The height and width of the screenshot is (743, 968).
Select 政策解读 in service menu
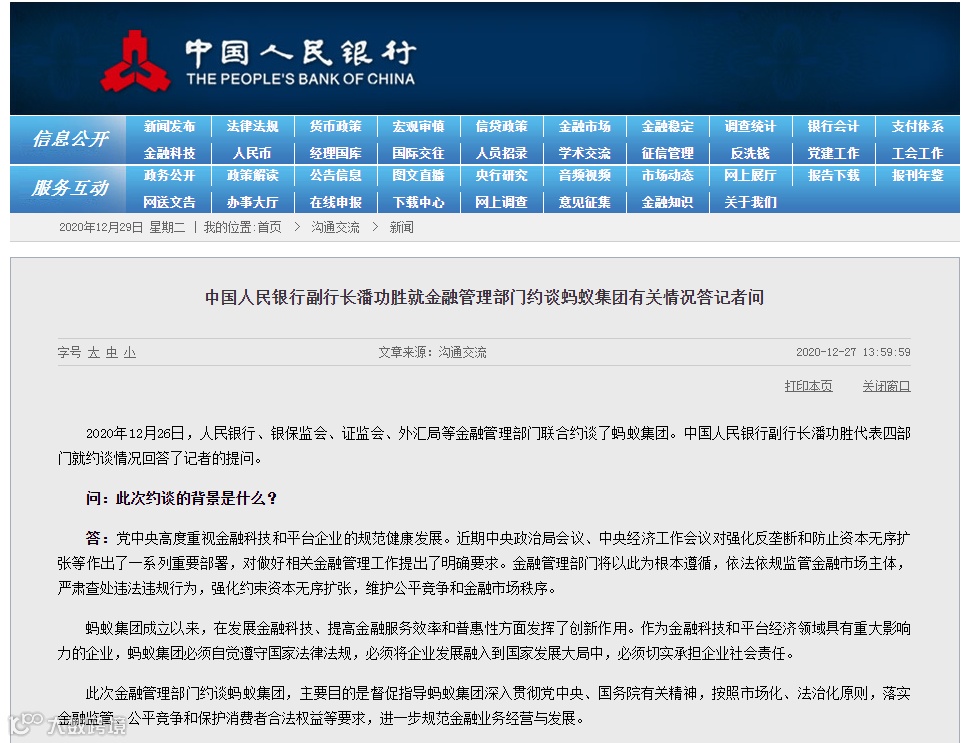252,175
